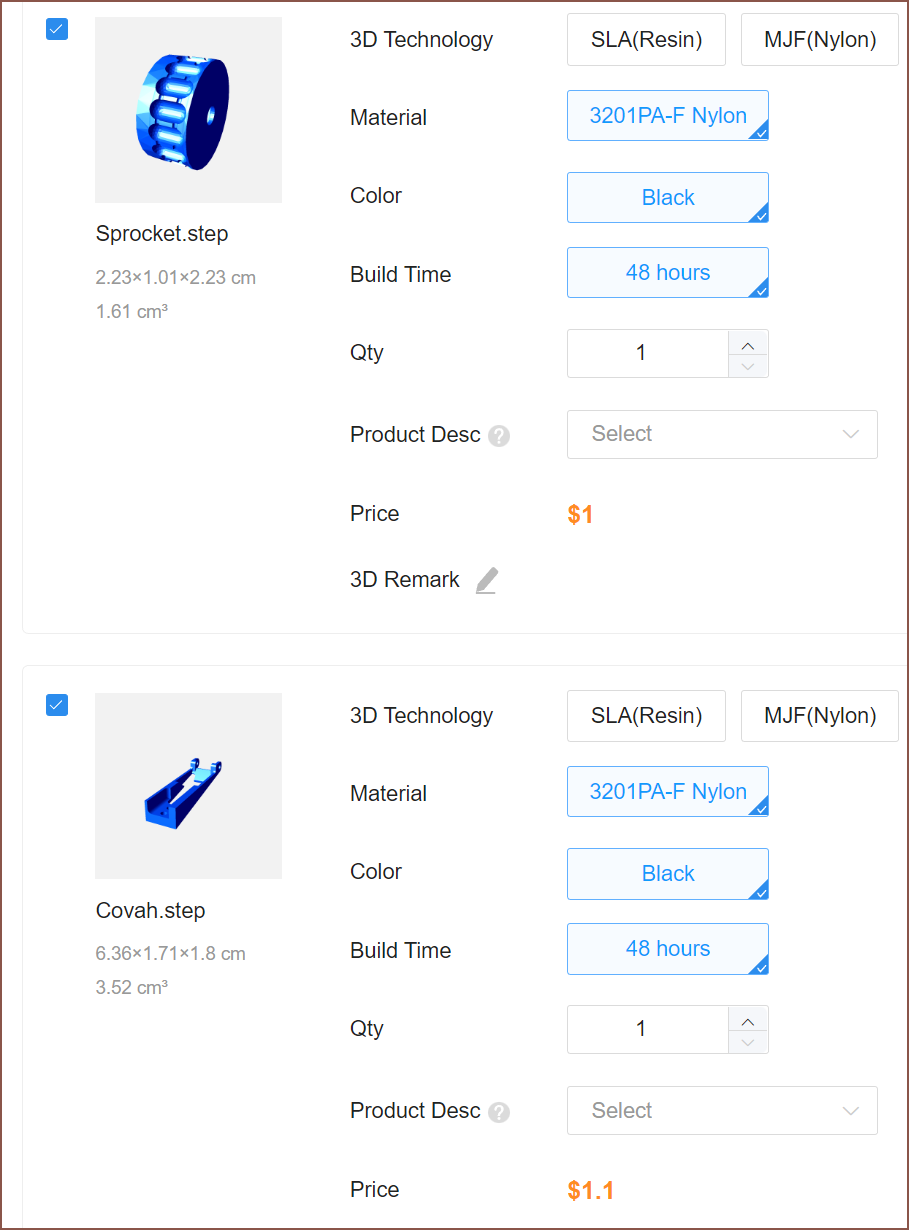Decrease Covah quantity with down arrow
909x1230 pixels.
click(748, 1041)
